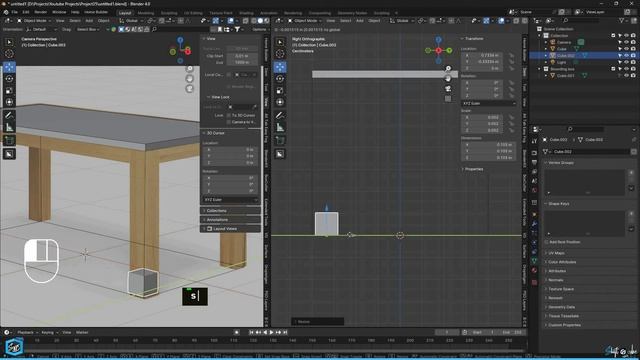
Task: Switch to the Shading workspace tab
Action: pos(246,13)
